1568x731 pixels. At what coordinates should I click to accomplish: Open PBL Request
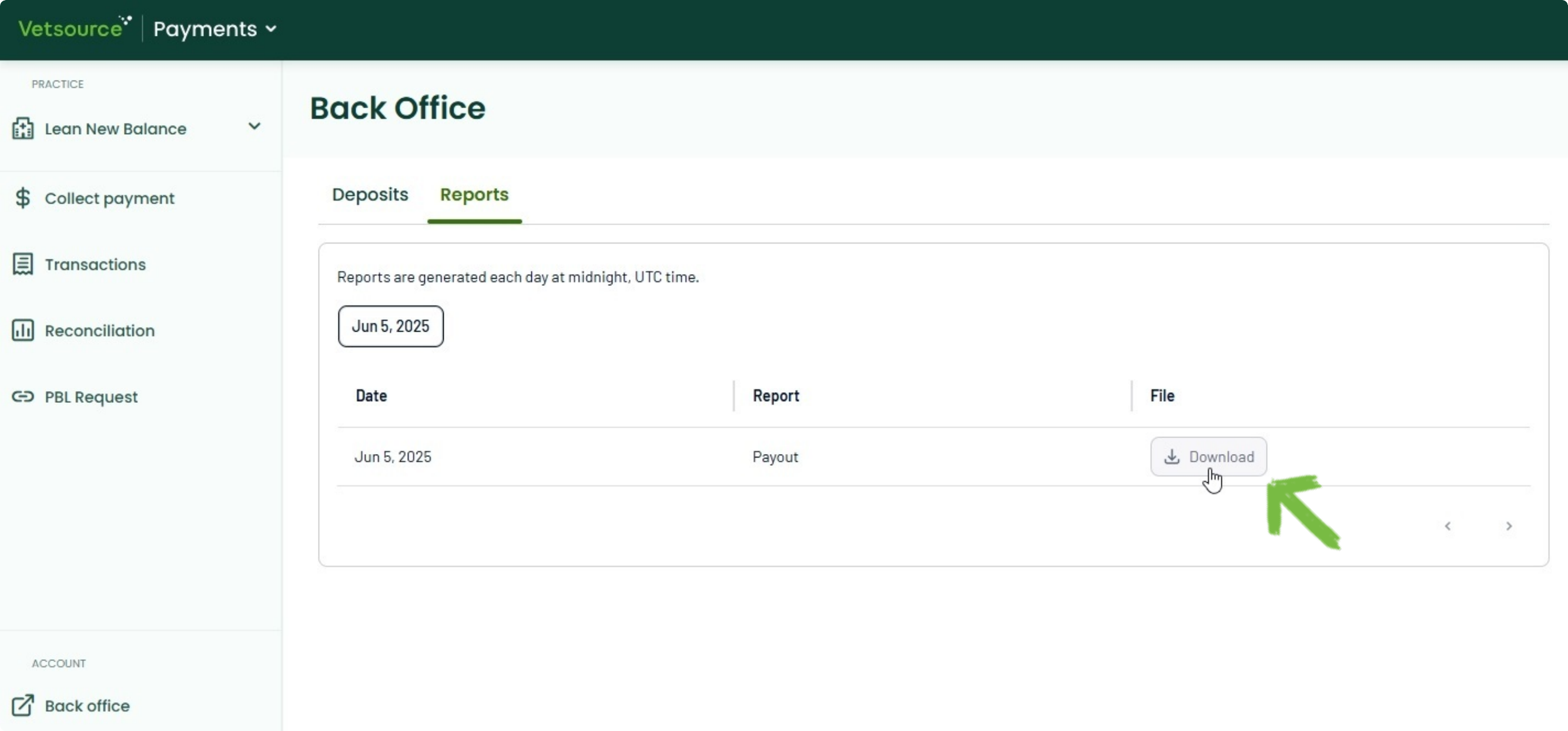click(91, 397)
